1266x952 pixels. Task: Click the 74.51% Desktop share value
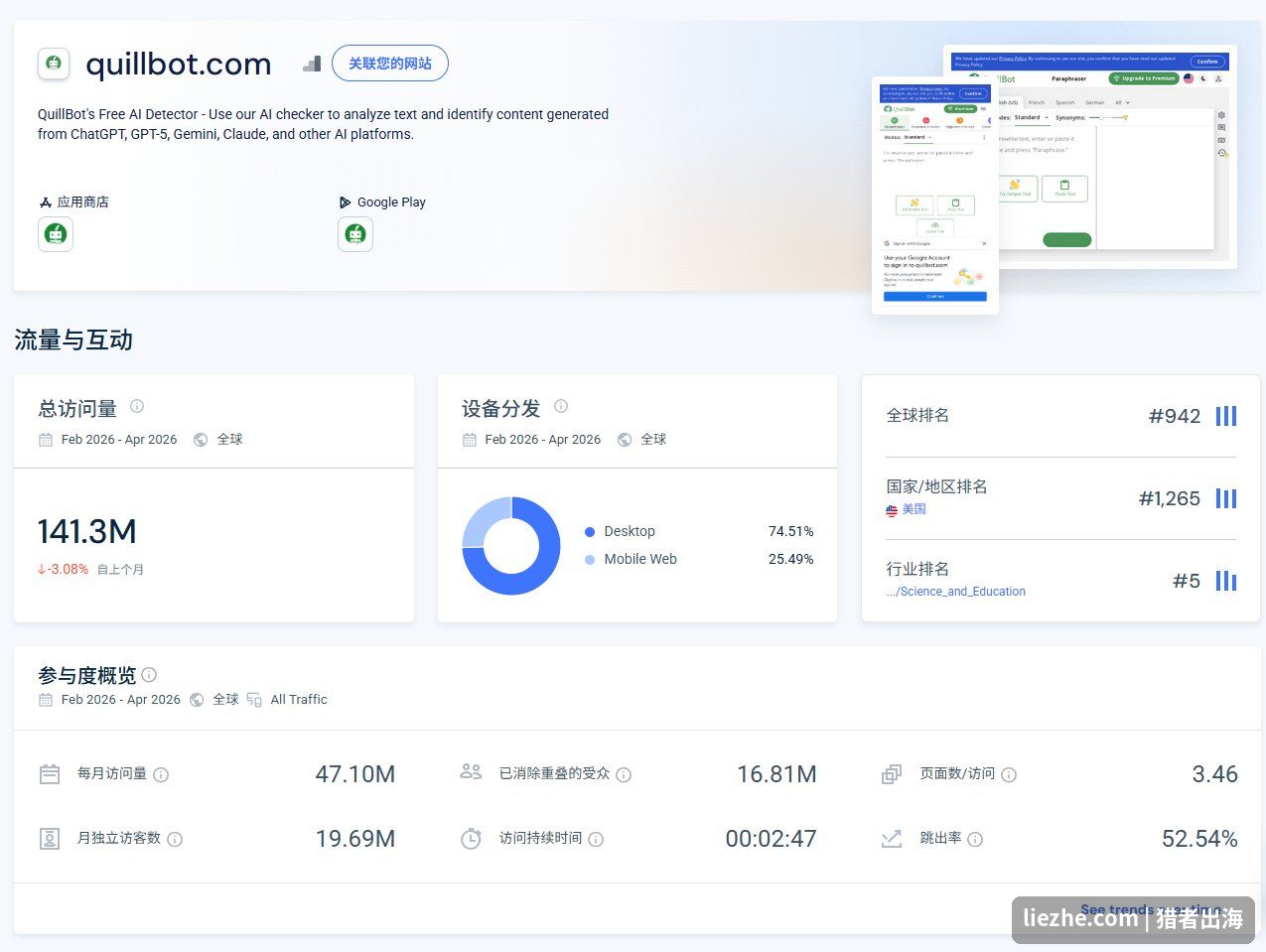[790, 532]
